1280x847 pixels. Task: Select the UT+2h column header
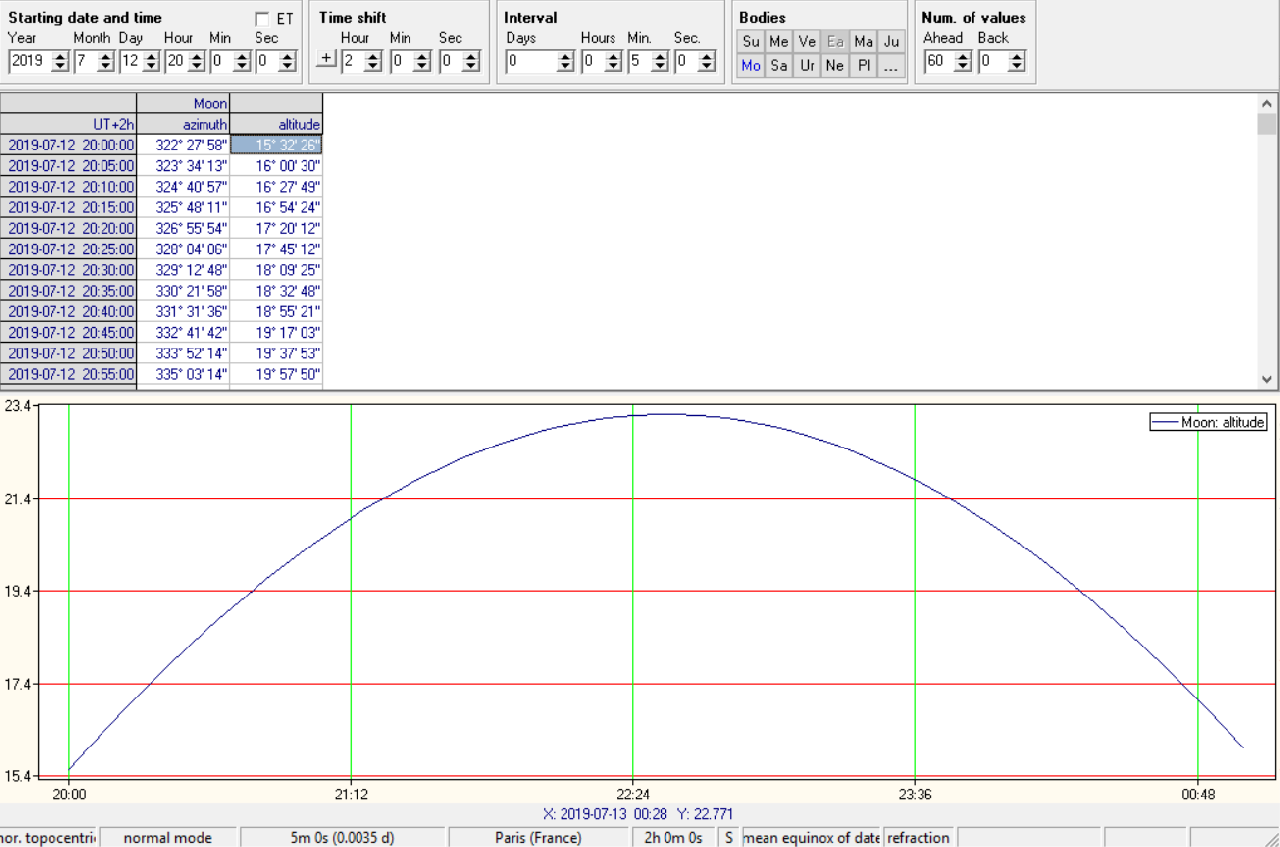click(68, 124)
